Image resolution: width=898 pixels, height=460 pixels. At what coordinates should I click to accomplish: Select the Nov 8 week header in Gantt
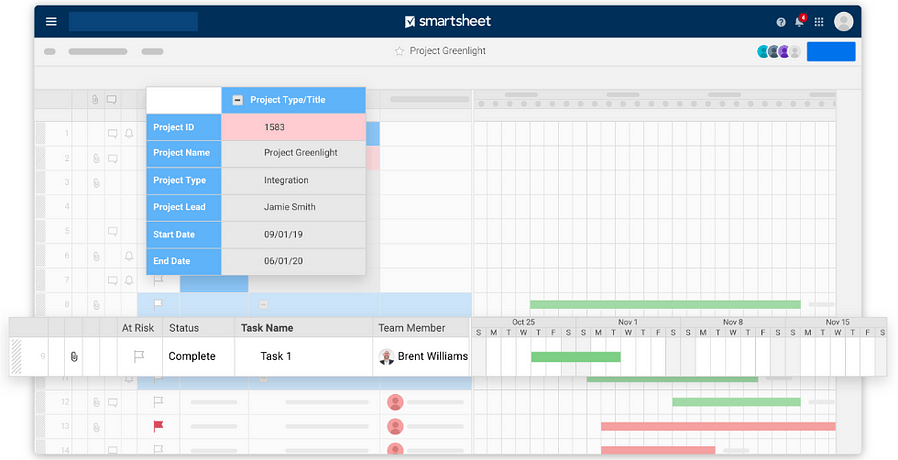pyautogui.click(x=732, y=322)
